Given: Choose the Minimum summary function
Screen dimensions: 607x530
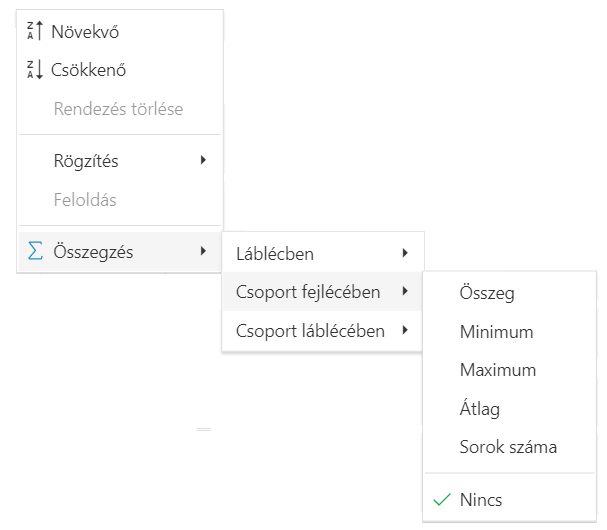Looking at the screenshot, I should point(496,332).
